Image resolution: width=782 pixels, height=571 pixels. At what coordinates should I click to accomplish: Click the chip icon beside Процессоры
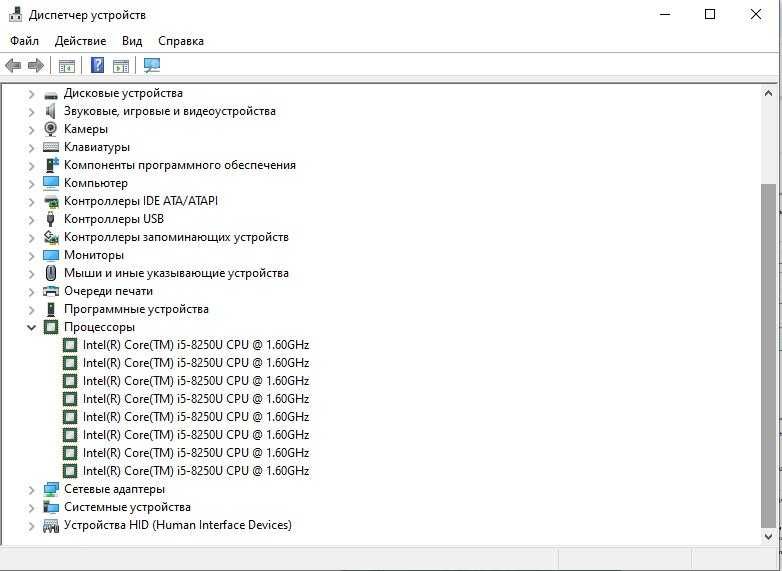[x=51, y=327]
